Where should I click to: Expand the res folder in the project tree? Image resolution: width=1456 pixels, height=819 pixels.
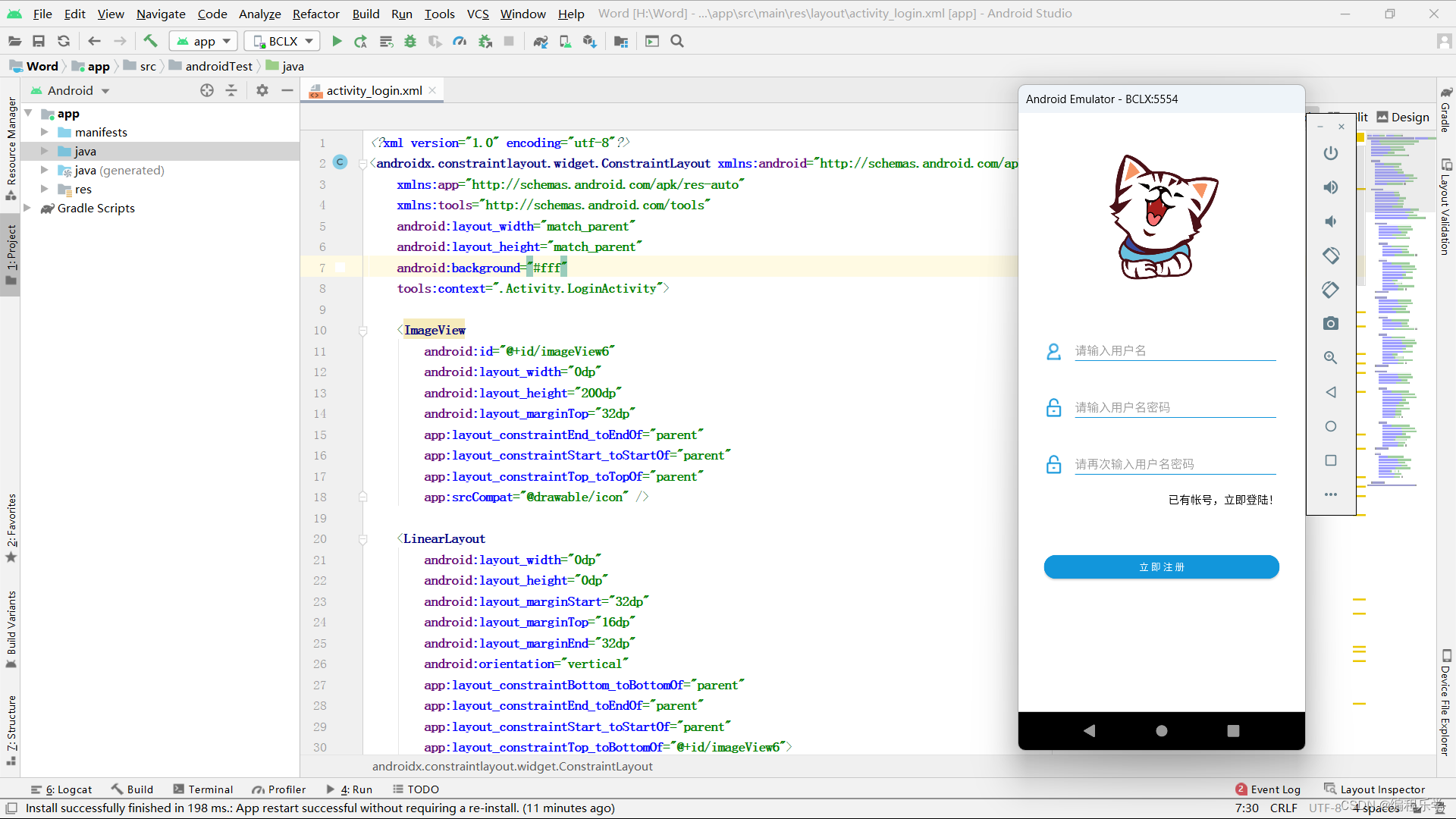pos(44,189)
